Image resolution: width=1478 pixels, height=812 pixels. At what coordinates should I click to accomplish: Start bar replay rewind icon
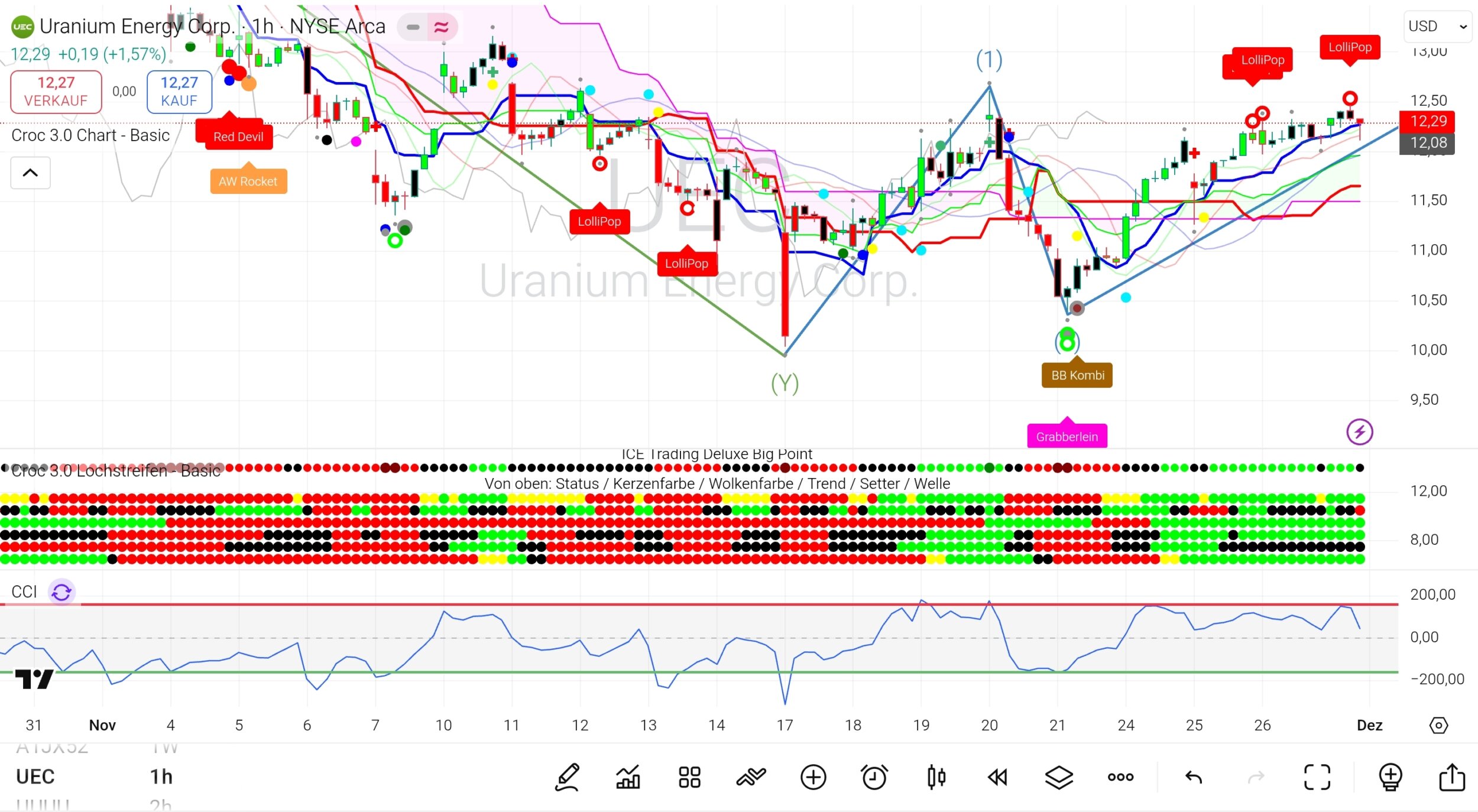pyautogui.click(x=997, y=777)
